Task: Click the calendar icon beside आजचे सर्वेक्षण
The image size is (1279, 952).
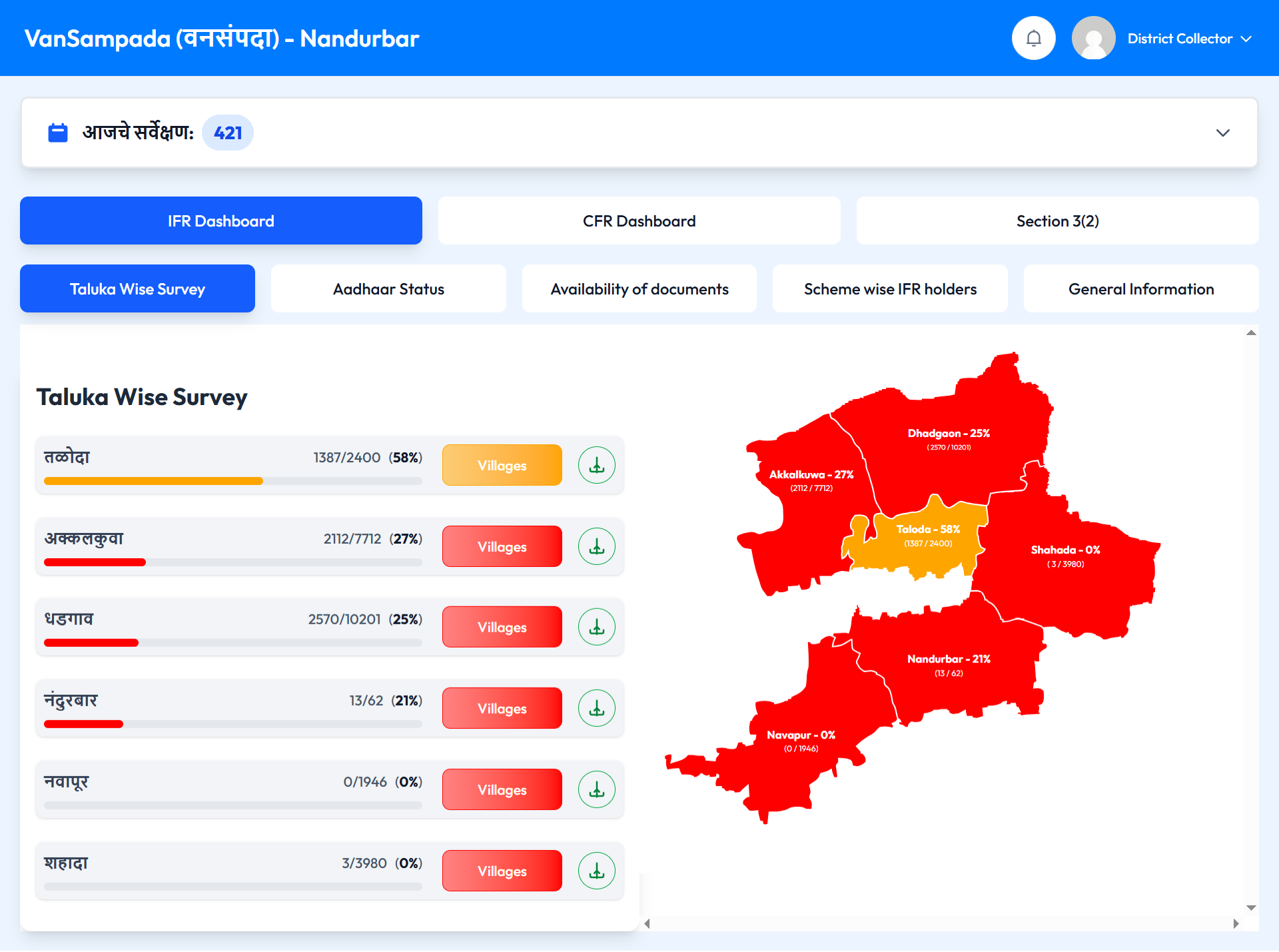Action: pos(57,133)
